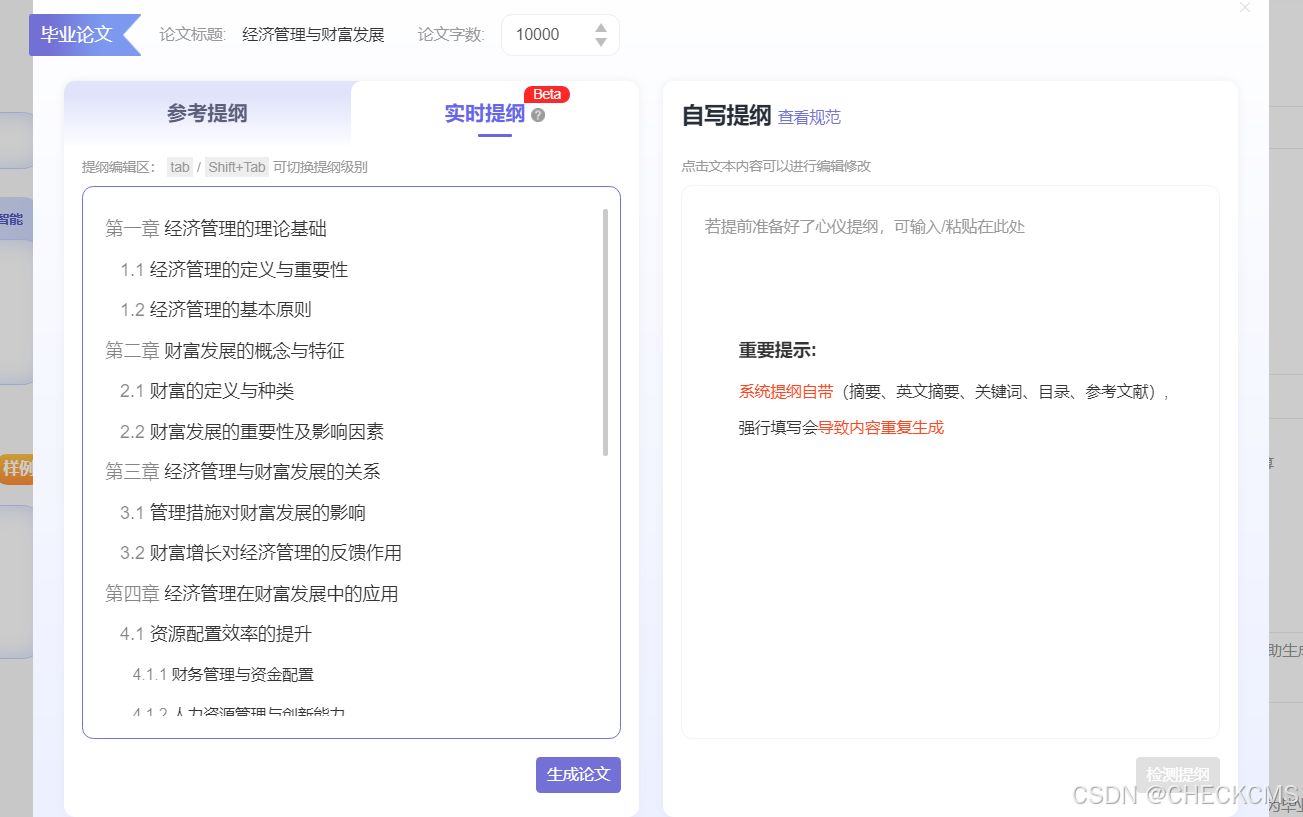The width and height of the screenshot is (1303, 817).
Task: Increase word count with the up arrow
Action: (600, 28)
